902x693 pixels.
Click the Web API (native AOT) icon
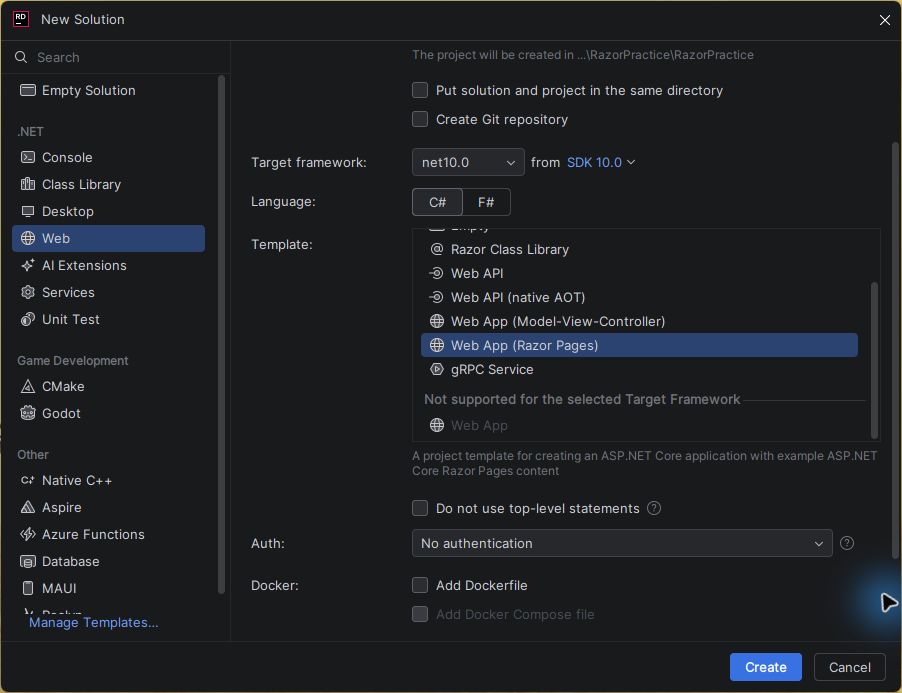pyautogui.click(x=437, y=297)
